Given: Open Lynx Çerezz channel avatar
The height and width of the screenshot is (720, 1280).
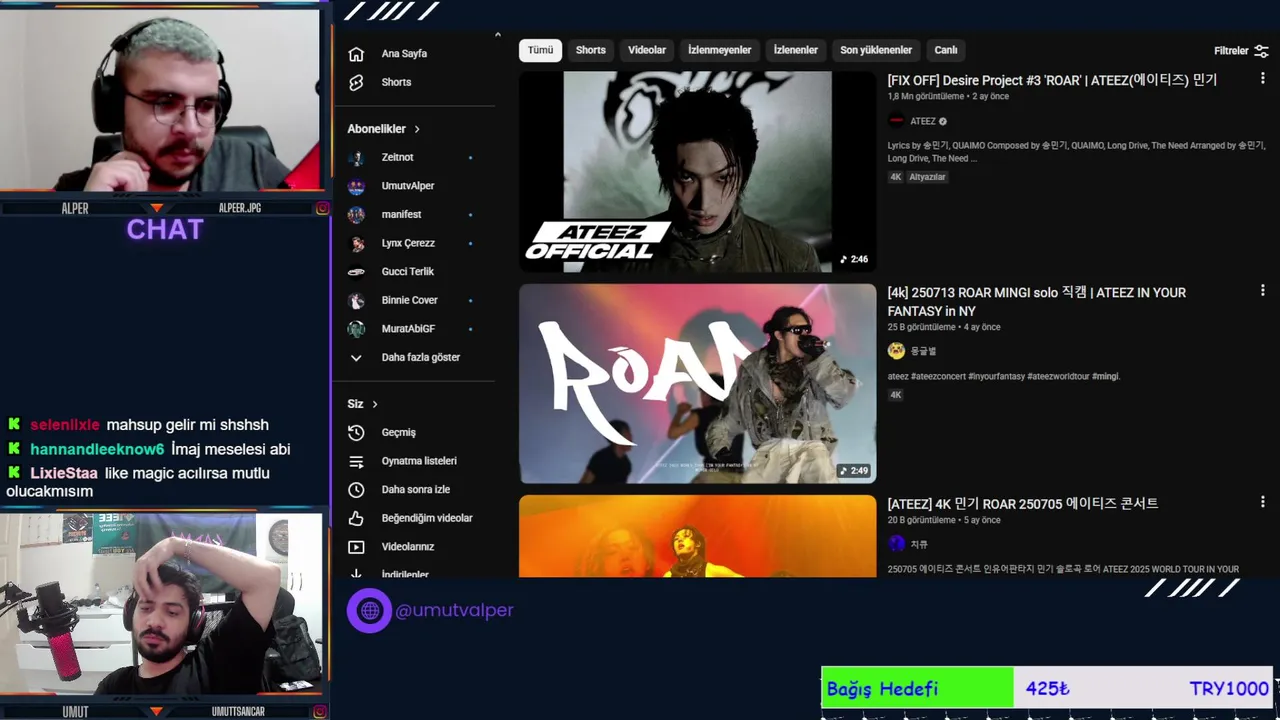Looking at the screenshot, I should pos(356,243).
